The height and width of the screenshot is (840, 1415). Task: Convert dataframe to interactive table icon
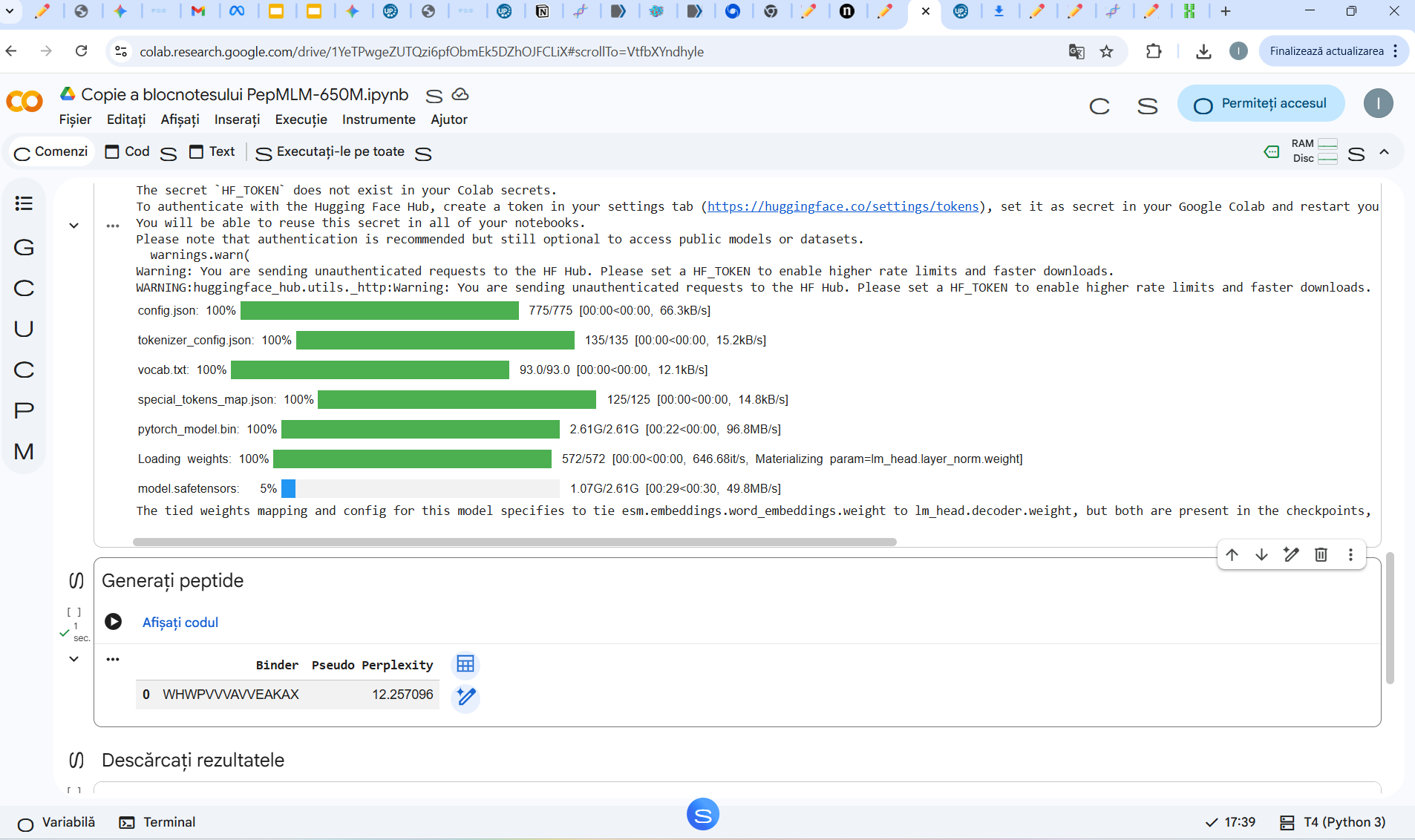465,664
